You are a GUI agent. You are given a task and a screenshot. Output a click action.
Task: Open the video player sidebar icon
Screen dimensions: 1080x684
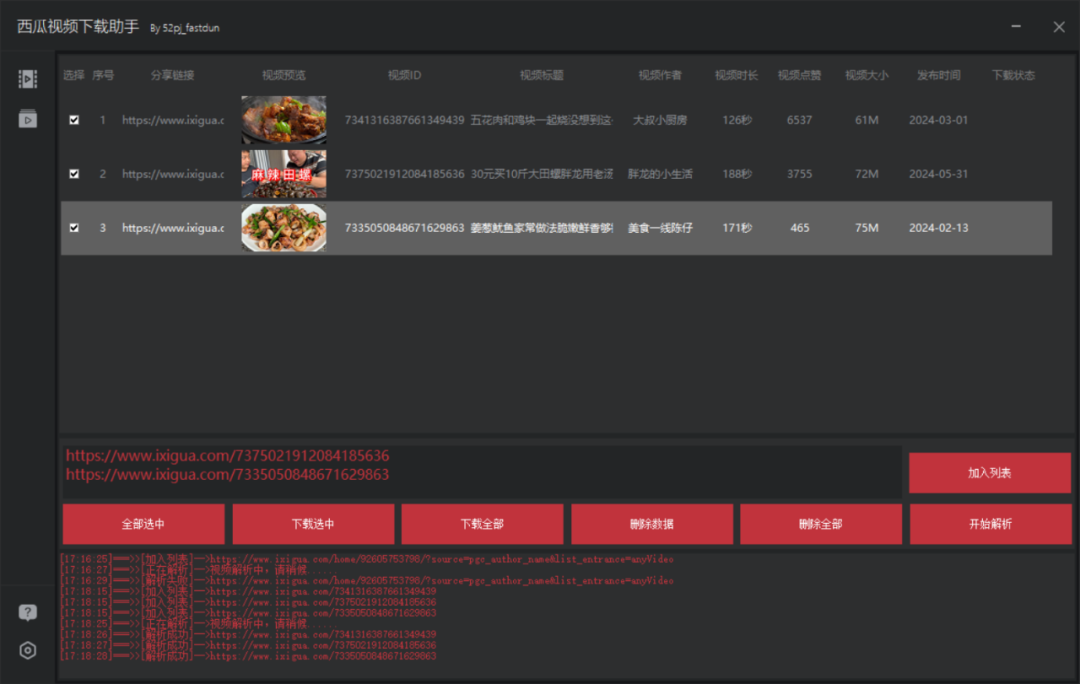coord(28,119)
